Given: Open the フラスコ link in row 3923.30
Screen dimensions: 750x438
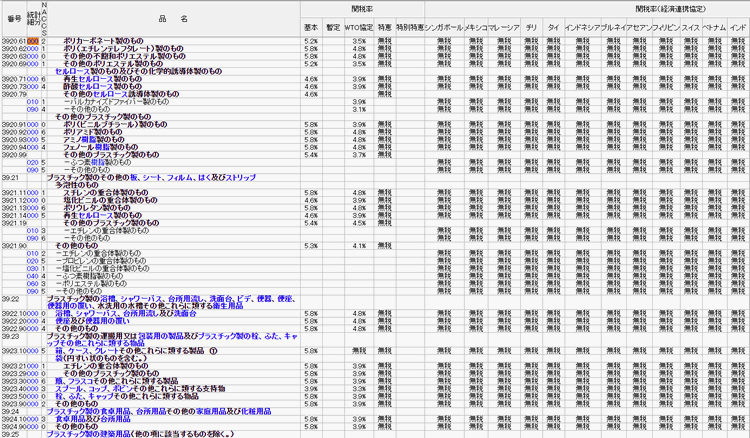Looking at the screenshot, I should tap(82, 381).
